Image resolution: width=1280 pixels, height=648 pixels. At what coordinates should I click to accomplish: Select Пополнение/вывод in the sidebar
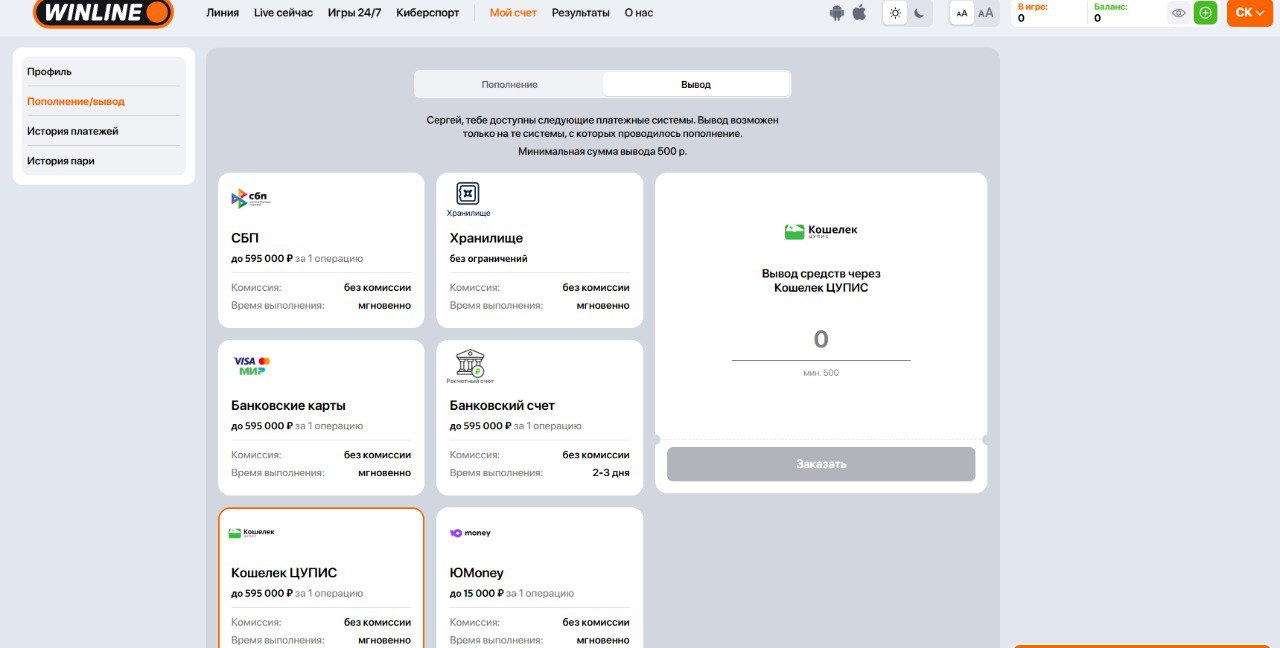point(104,101)
